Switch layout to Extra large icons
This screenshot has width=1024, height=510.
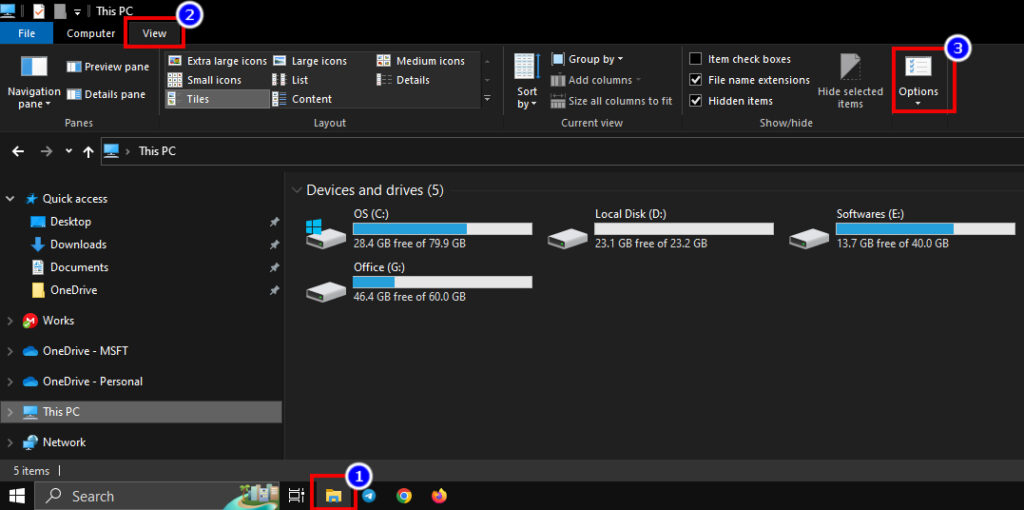click(x=217, y=61)
